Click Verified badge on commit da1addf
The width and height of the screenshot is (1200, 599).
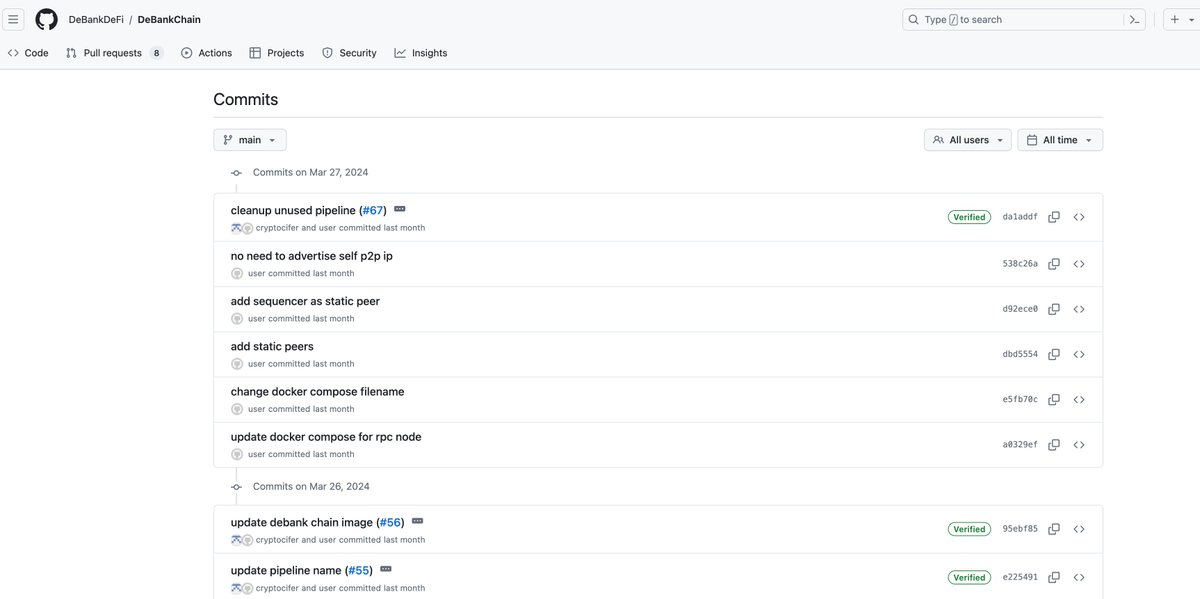[969, 217]
